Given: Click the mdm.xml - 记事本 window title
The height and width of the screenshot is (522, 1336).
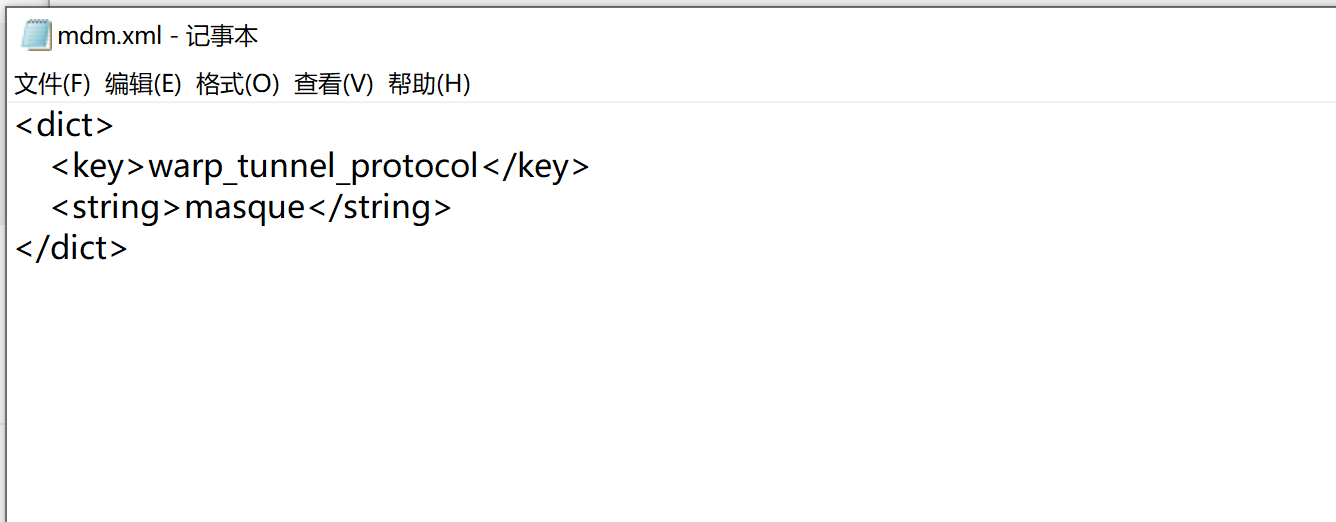Looking at the screenshot, I should (158, 37).
